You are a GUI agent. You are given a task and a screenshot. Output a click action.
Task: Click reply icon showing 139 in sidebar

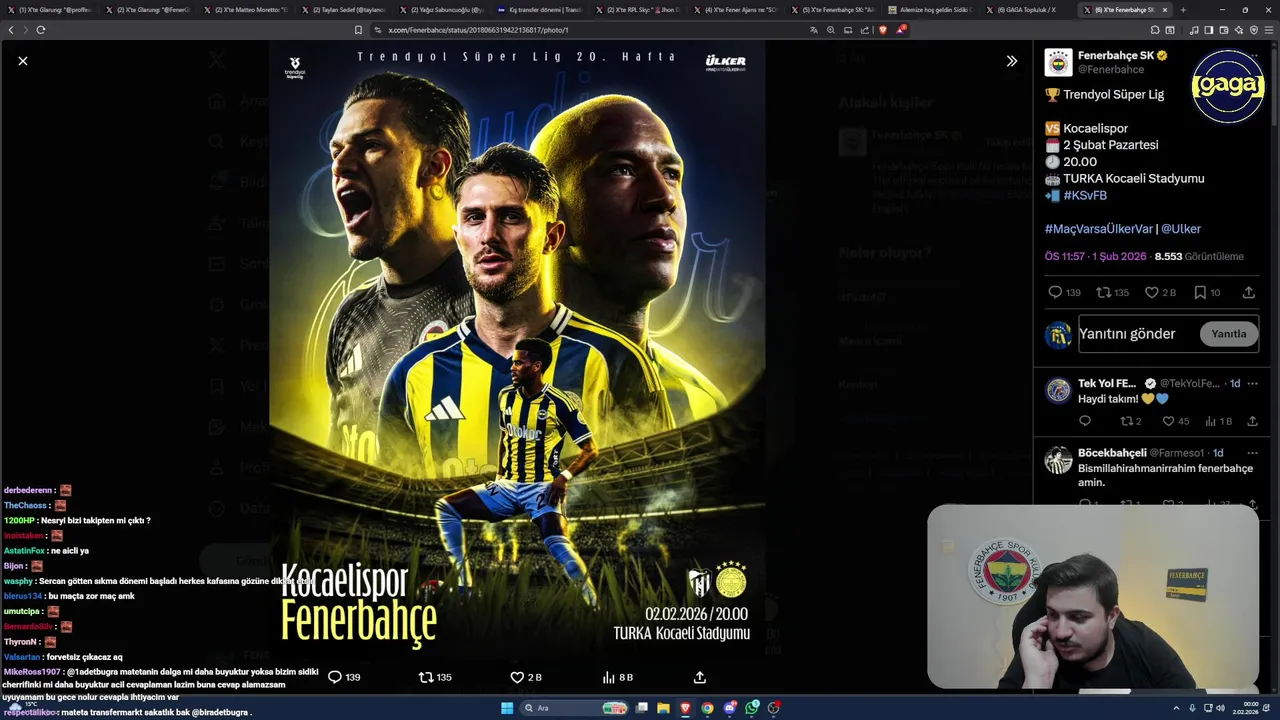click(1055, 292)
